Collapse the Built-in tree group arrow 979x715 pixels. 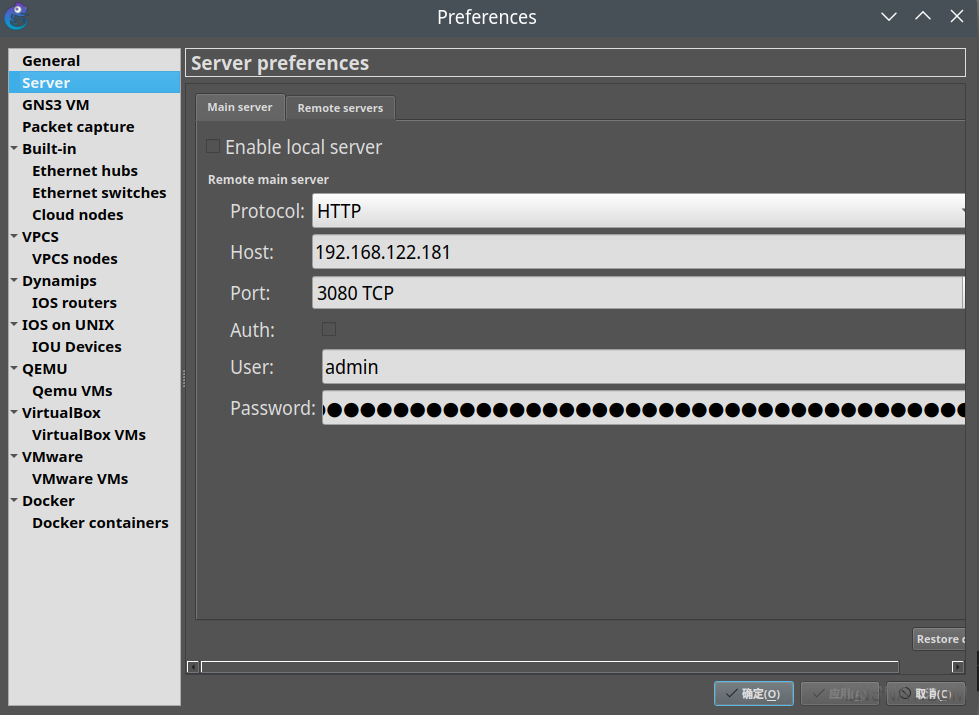point(14,149)
